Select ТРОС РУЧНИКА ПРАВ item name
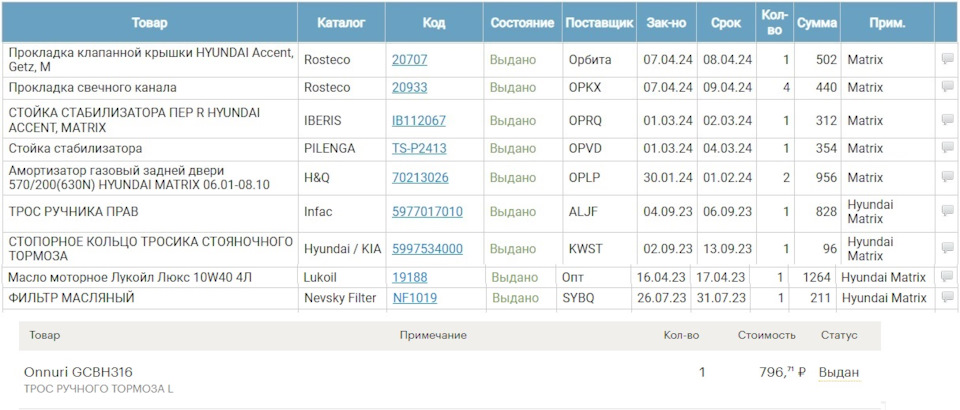This screenshot has width=960, height=410. pyautogui.click(x=73, y=212)
